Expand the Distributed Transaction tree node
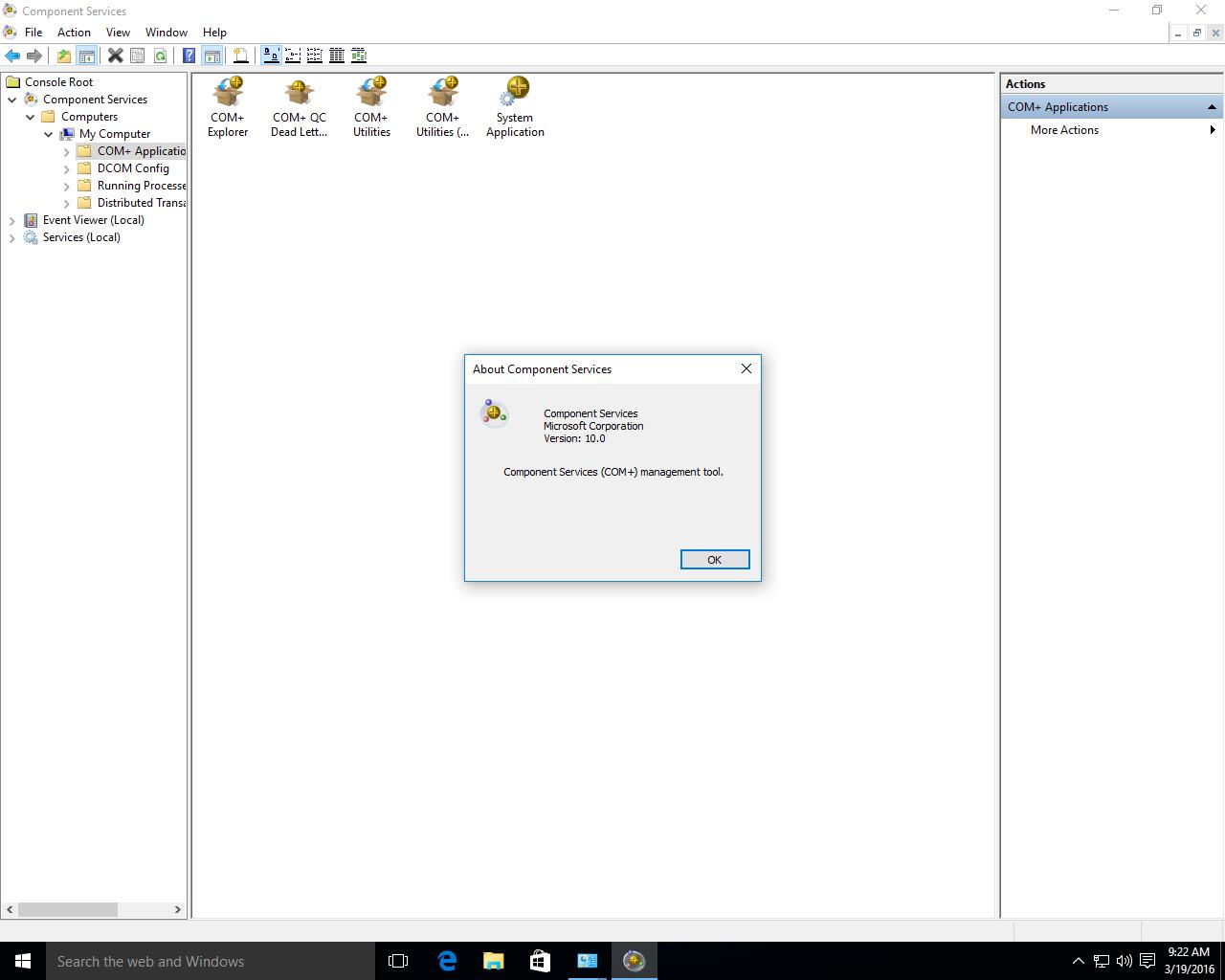Image resolution: width=1225 pixels, height=980 pixels. (67, 203)
